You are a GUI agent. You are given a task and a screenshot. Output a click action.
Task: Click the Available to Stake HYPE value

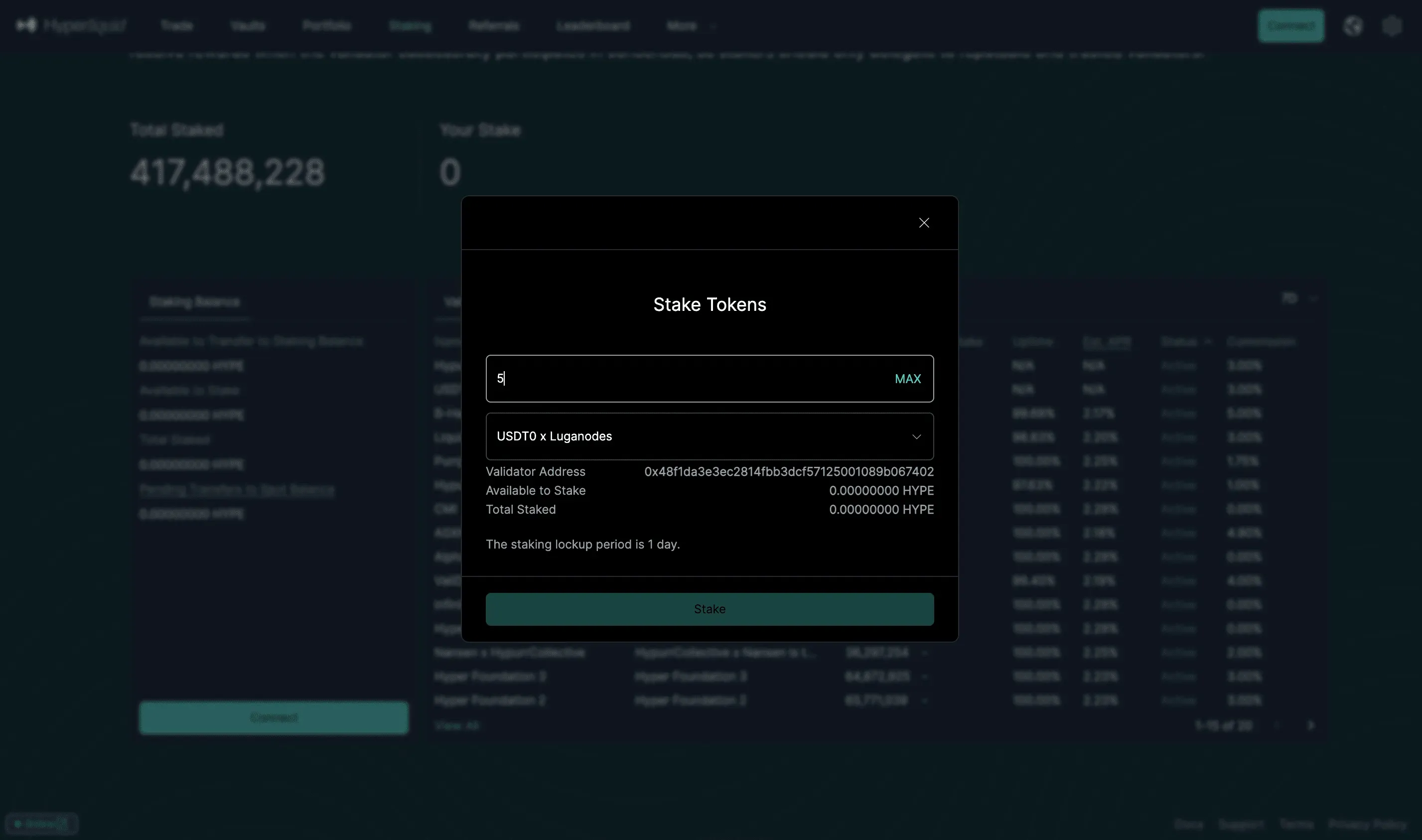881,491
